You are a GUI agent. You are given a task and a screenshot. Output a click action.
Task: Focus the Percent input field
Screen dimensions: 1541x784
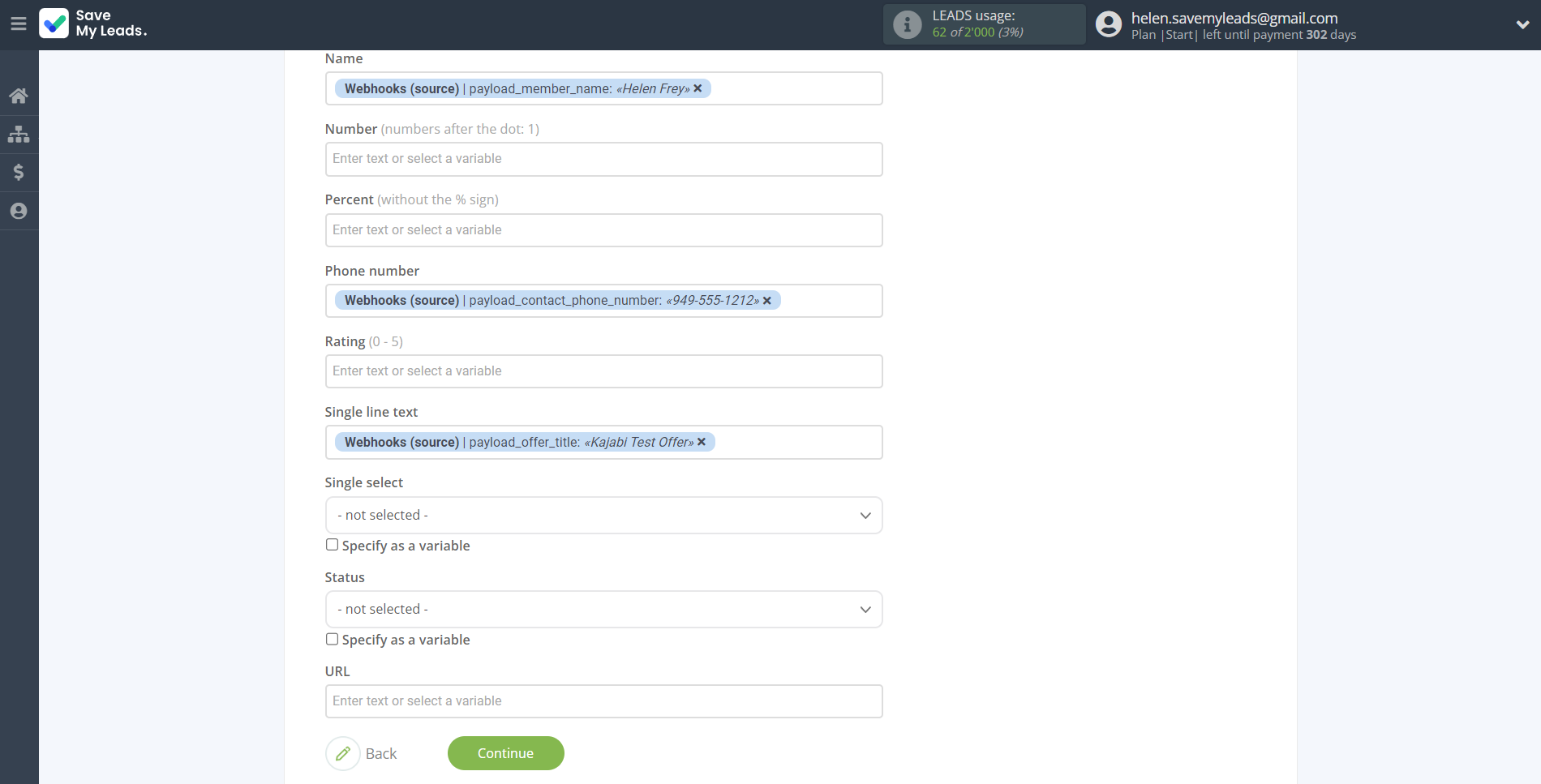point(603,230)
